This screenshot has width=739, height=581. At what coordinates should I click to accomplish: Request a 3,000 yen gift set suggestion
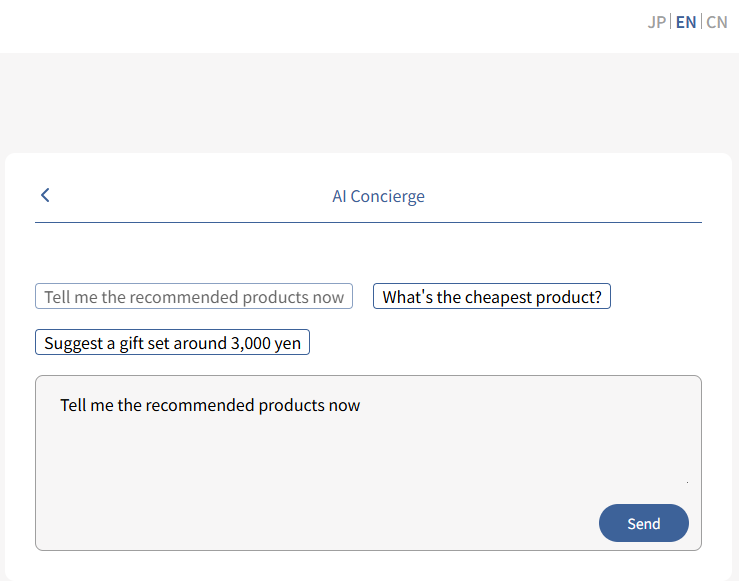[172, 342]
